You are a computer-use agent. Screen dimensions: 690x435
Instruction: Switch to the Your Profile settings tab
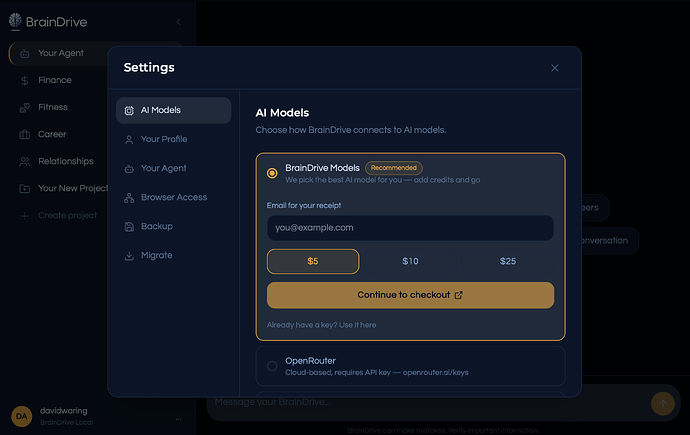pyautogui.click(x=173, y=139)
